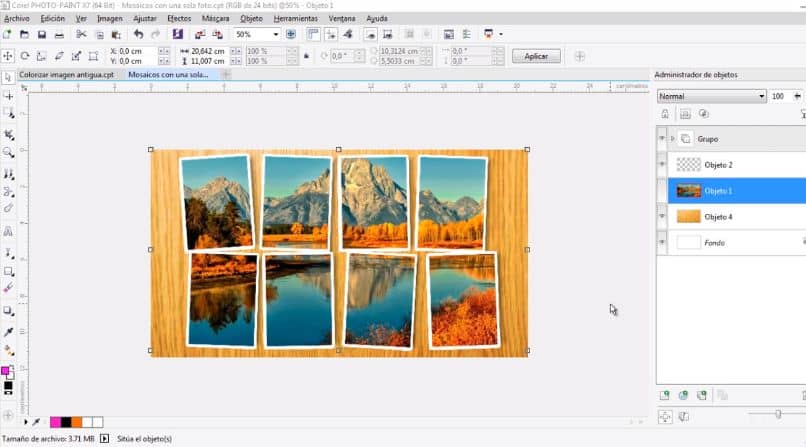This screenshot has width=806, height=447.
Task: Select the Eraser tool in the toolbox
Action: 8,208
